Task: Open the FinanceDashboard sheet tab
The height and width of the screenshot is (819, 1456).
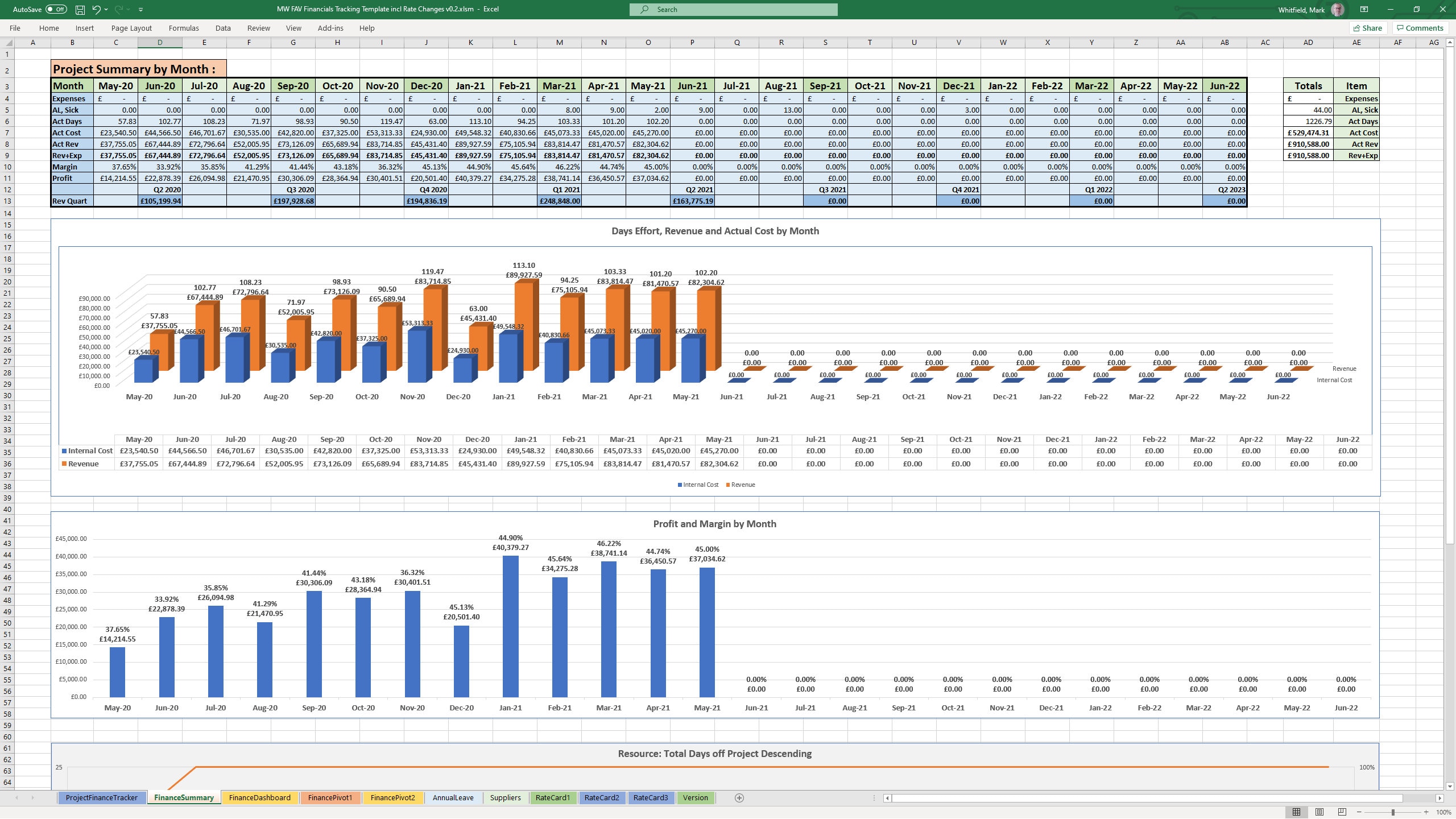Action: coord(259,797)
